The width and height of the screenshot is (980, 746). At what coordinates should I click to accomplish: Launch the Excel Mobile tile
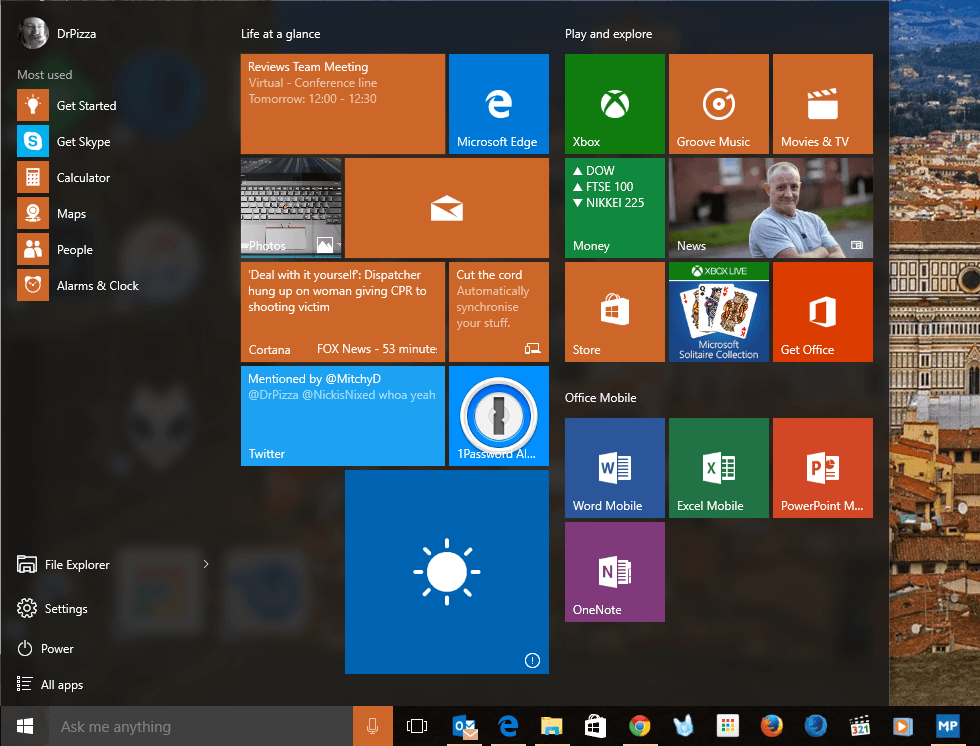(719, 468)
